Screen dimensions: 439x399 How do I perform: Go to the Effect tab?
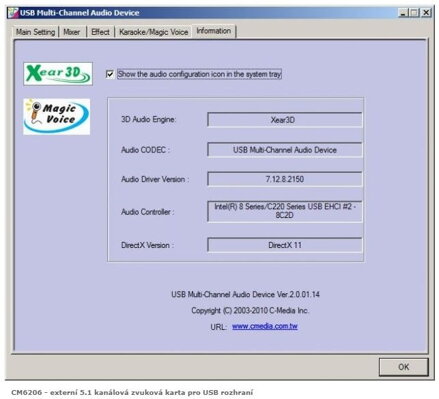[x=100, y=32]
